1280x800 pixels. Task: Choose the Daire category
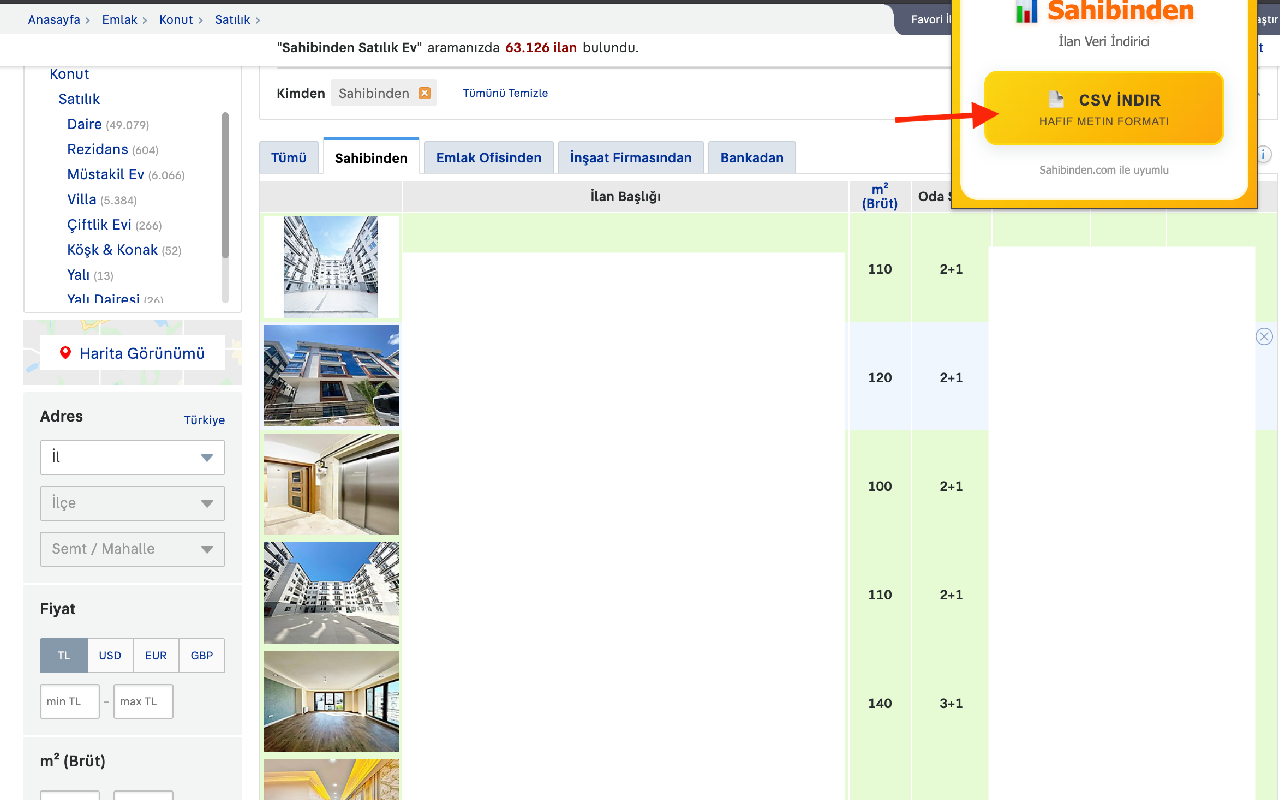[x=85, y=124]
